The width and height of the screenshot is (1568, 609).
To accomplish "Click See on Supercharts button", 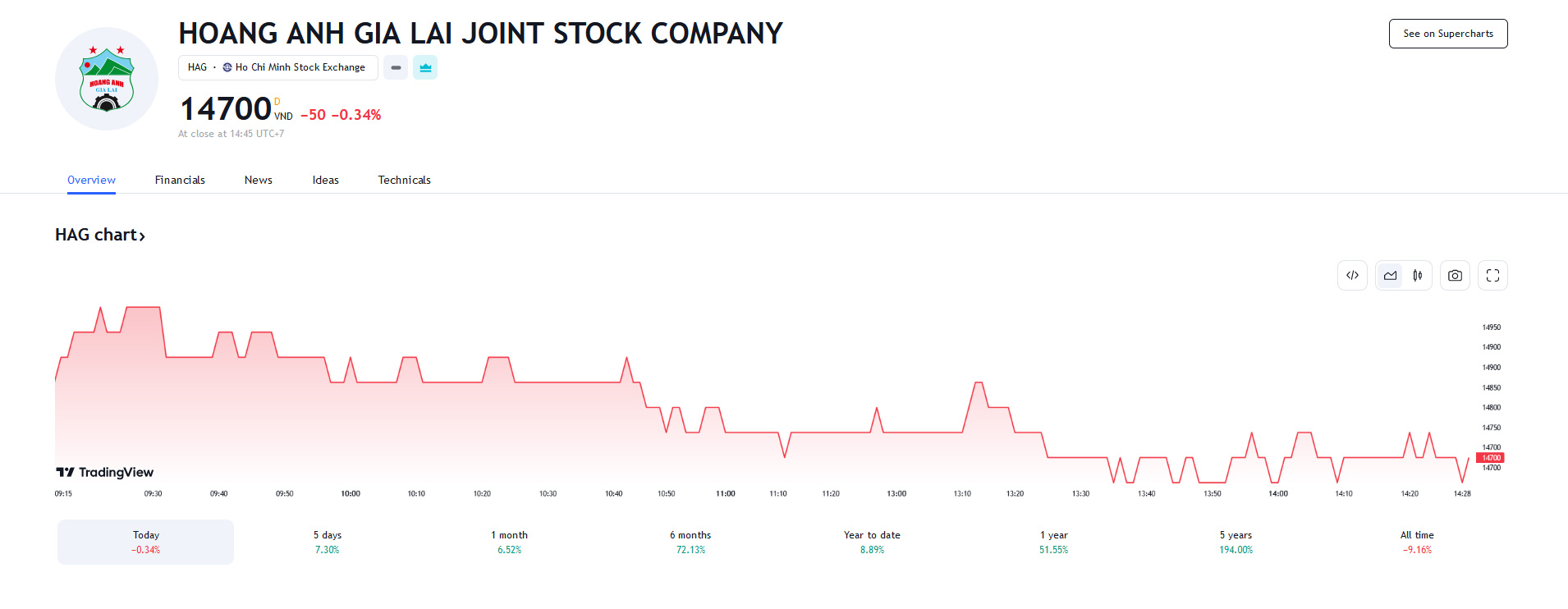I will [x=1447, y=34].
